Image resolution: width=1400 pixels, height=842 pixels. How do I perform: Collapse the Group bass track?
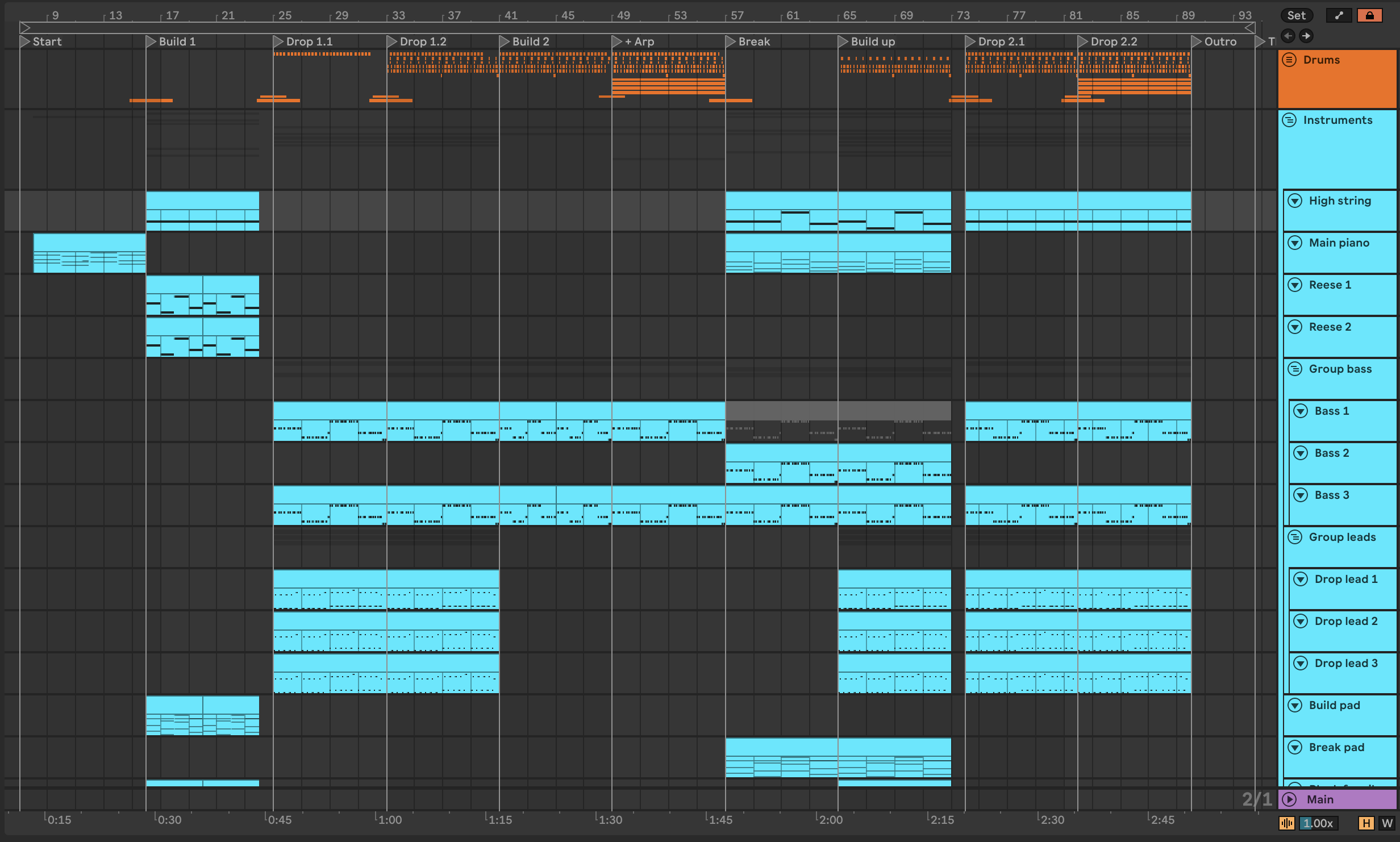[1295, 369]
